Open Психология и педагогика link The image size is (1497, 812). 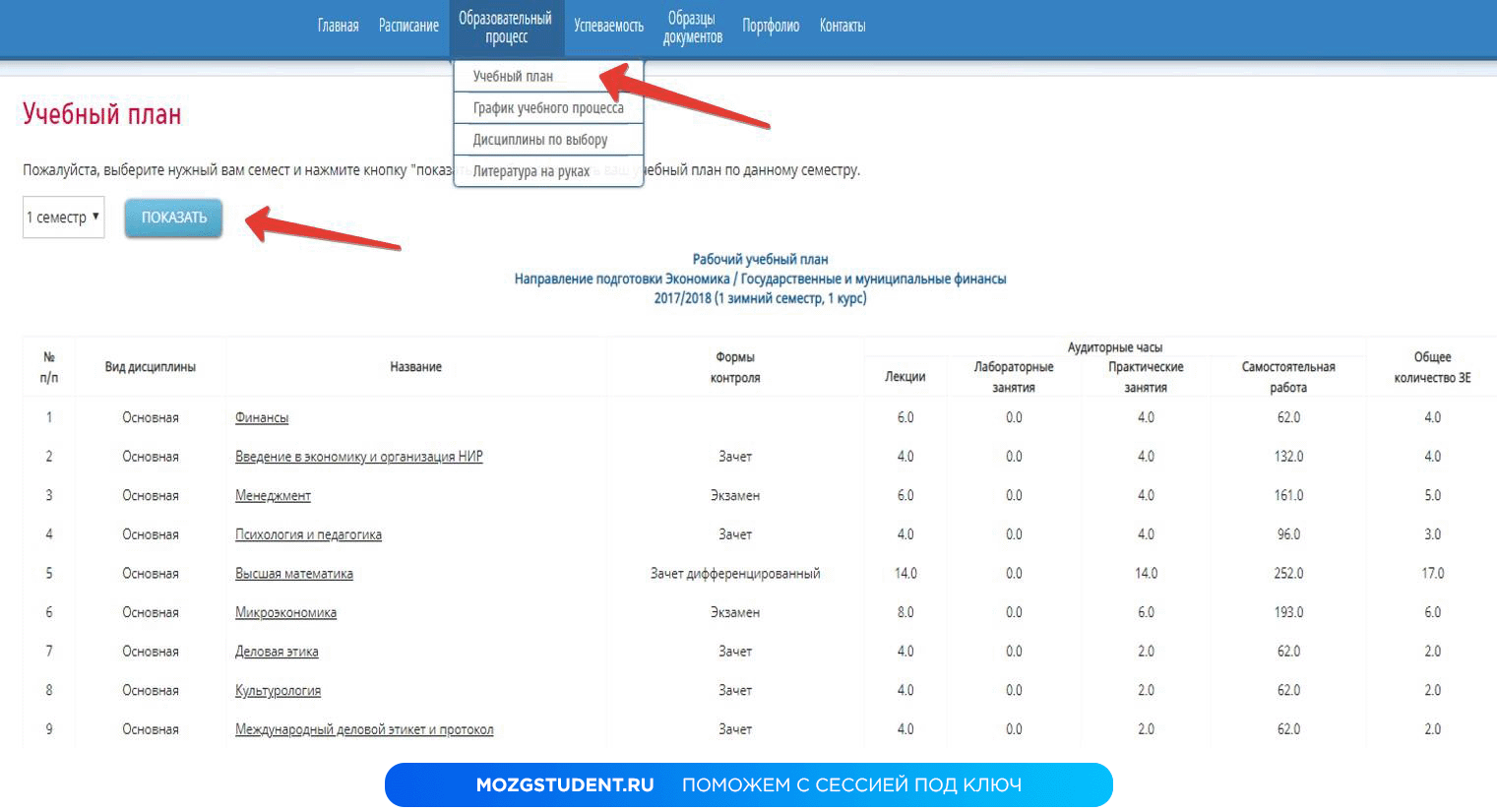[308, 534]
